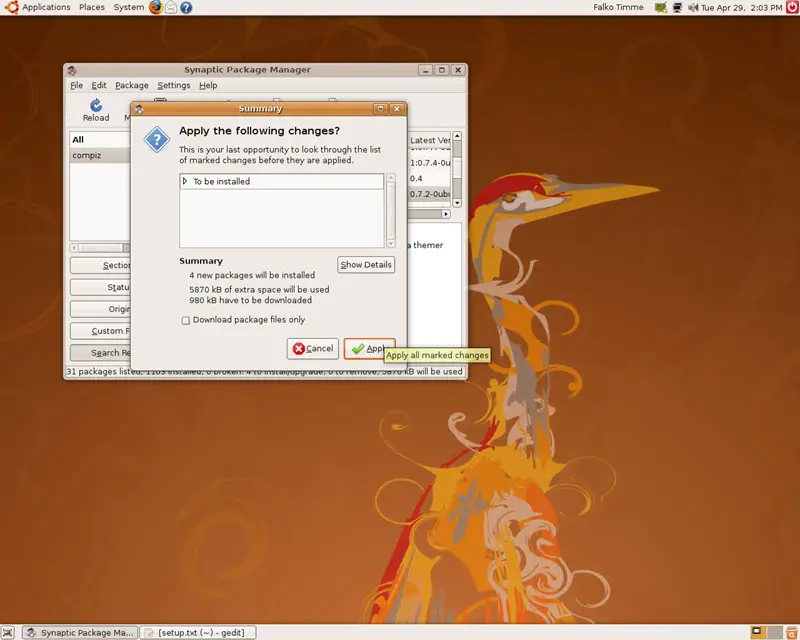This screenshot has height=640, width=800.
Task: Open the Package menu in Synaptic
Action: [132, 85]
